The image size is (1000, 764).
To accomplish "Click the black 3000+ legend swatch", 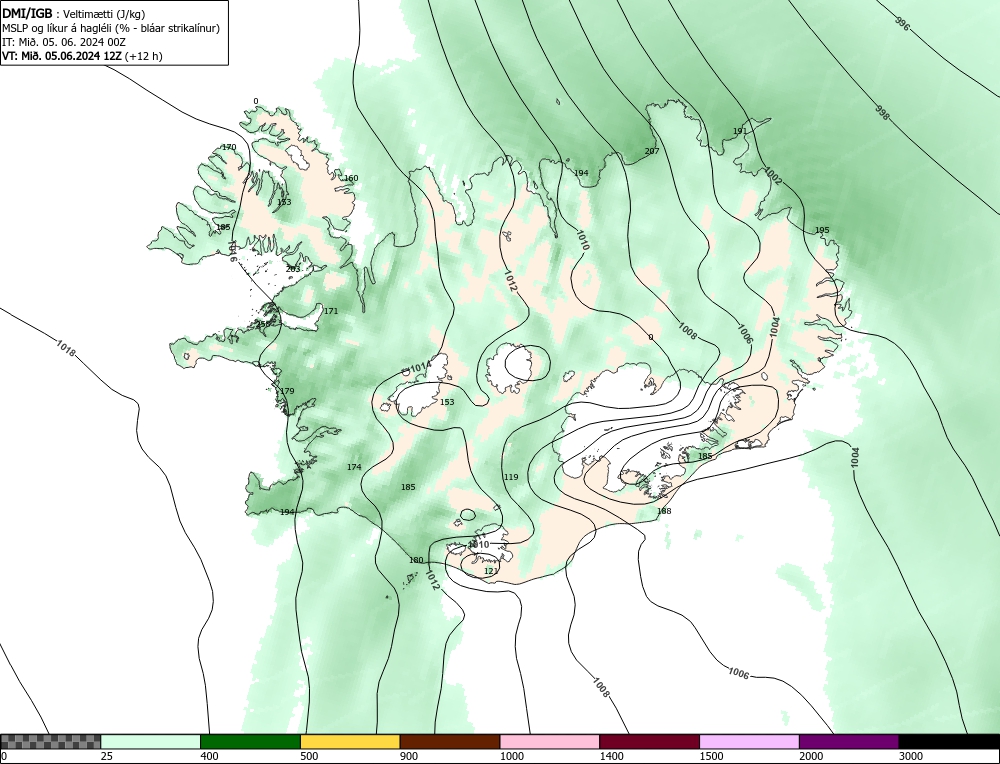I will [949, 741].
